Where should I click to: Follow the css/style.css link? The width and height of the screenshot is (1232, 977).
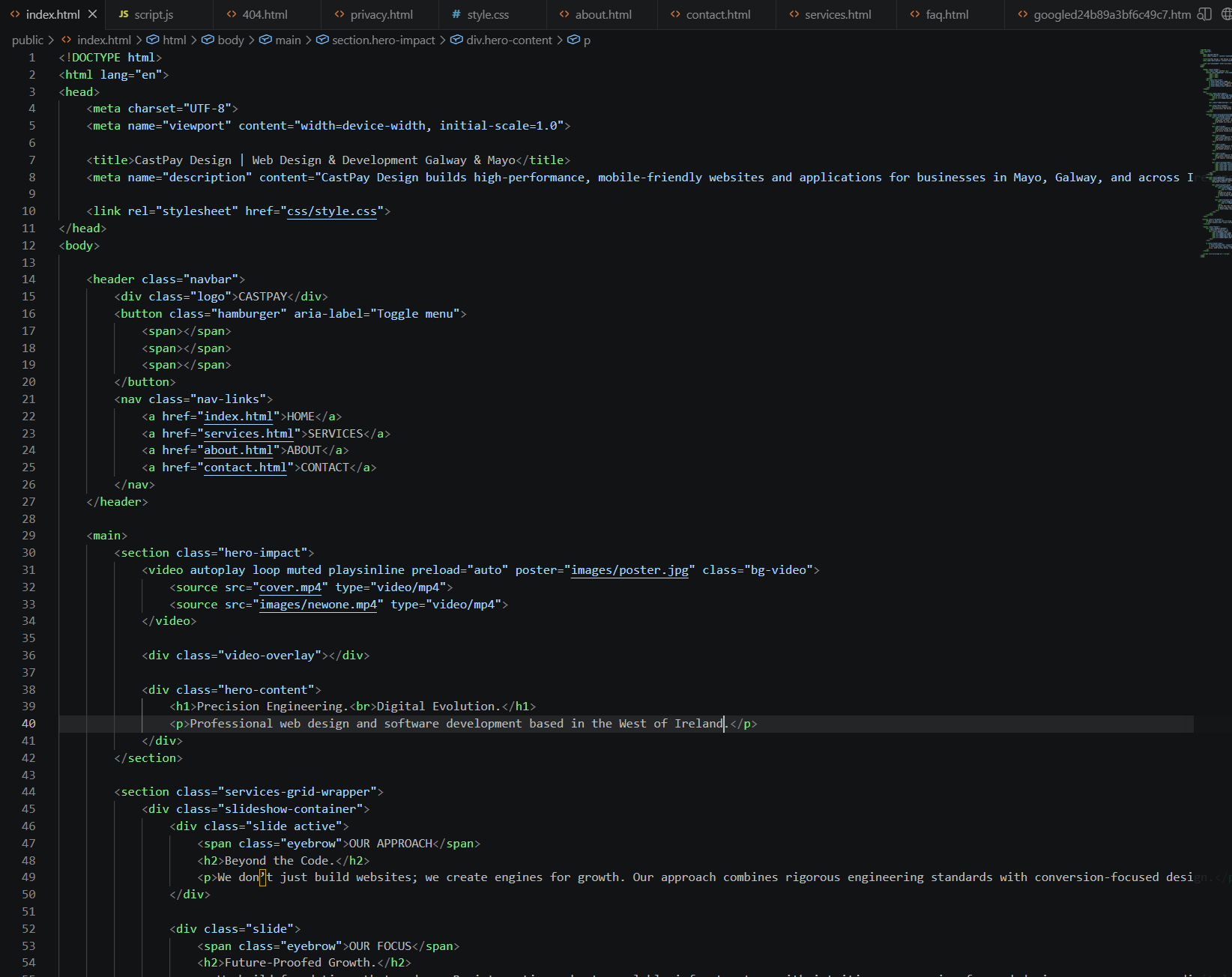(332, 211)
